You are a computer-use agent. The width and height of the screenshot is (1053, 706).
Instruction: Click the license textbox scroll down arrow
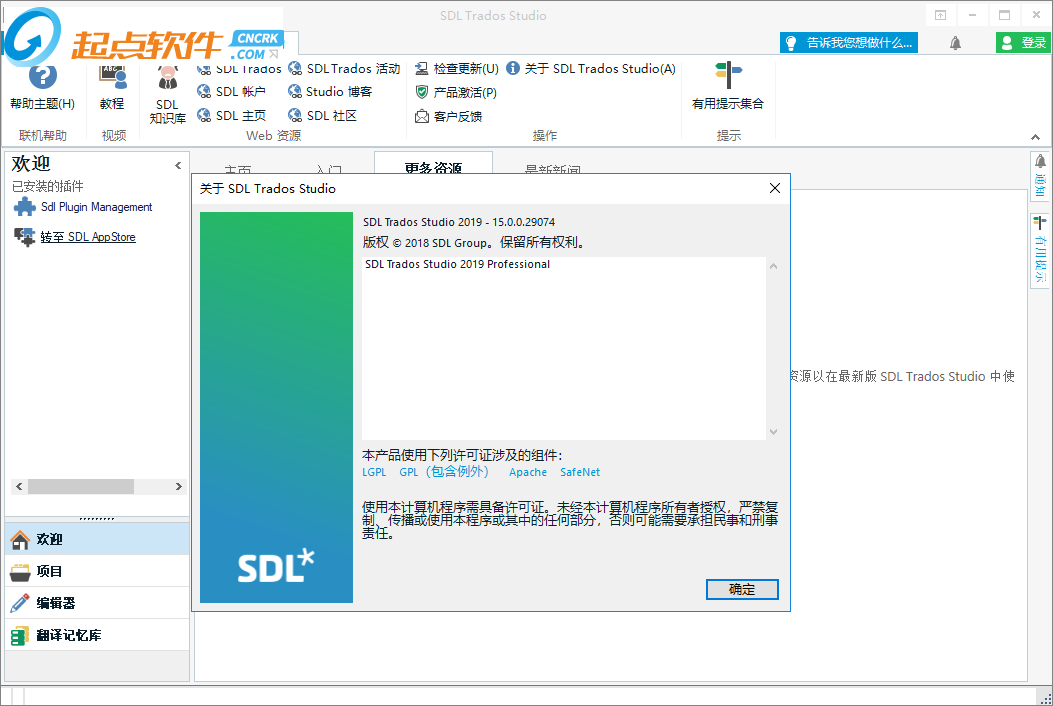click(774, 431)
